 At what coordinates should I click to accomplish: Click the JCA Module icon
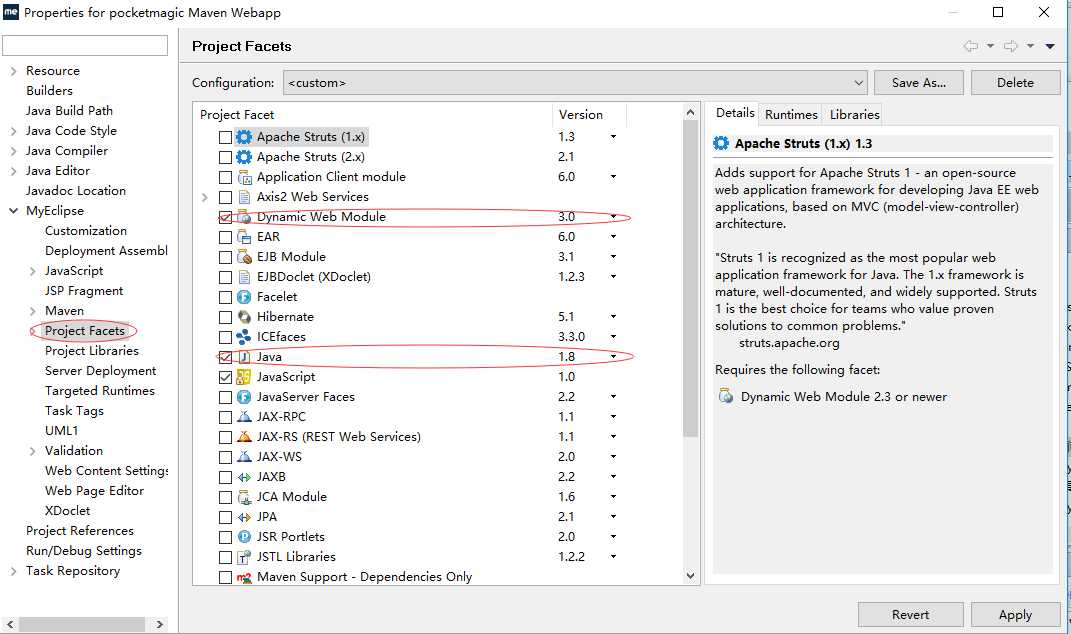244,497
